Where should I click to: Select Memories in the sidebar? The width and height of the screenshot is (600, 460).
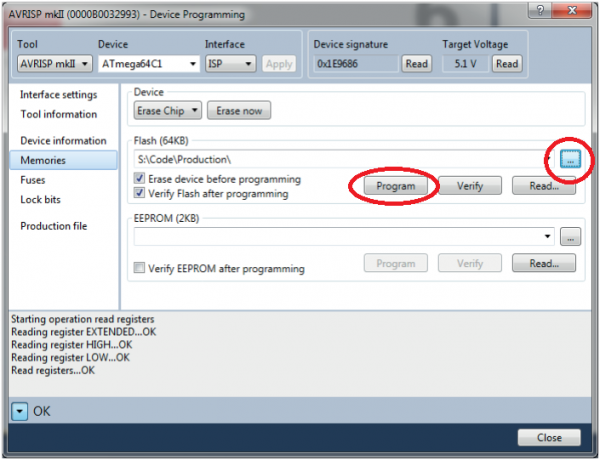64,160
